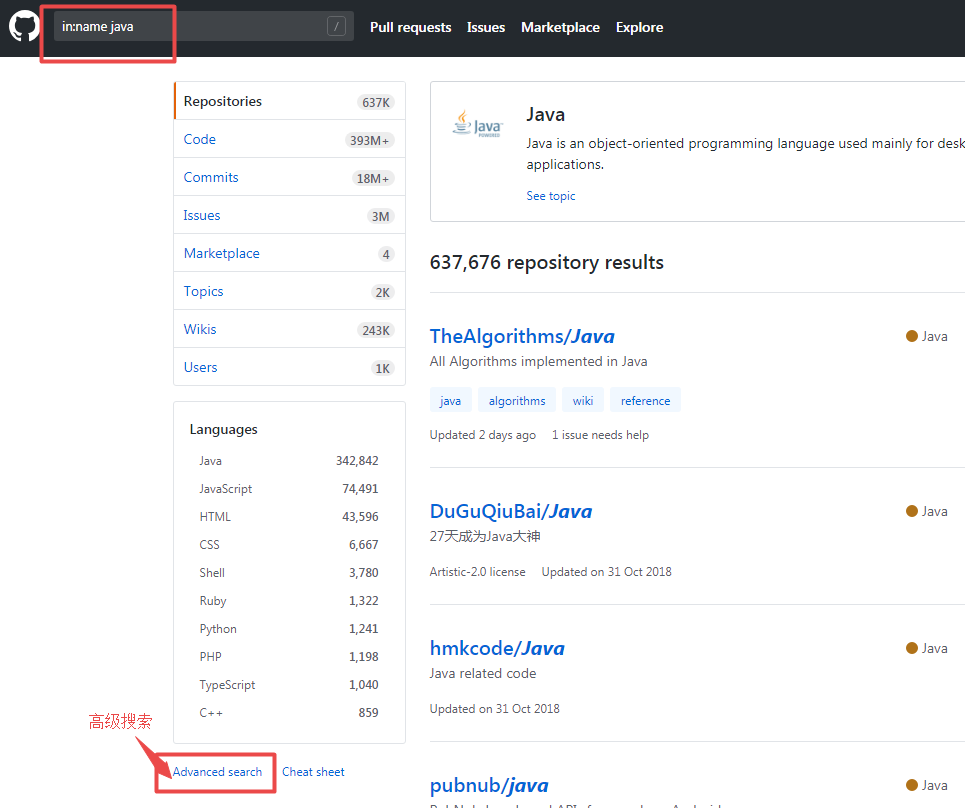This screenshot has height=808, width=965.
Task: Go to Marketplace in the top navigation
Action: (560, 27)
